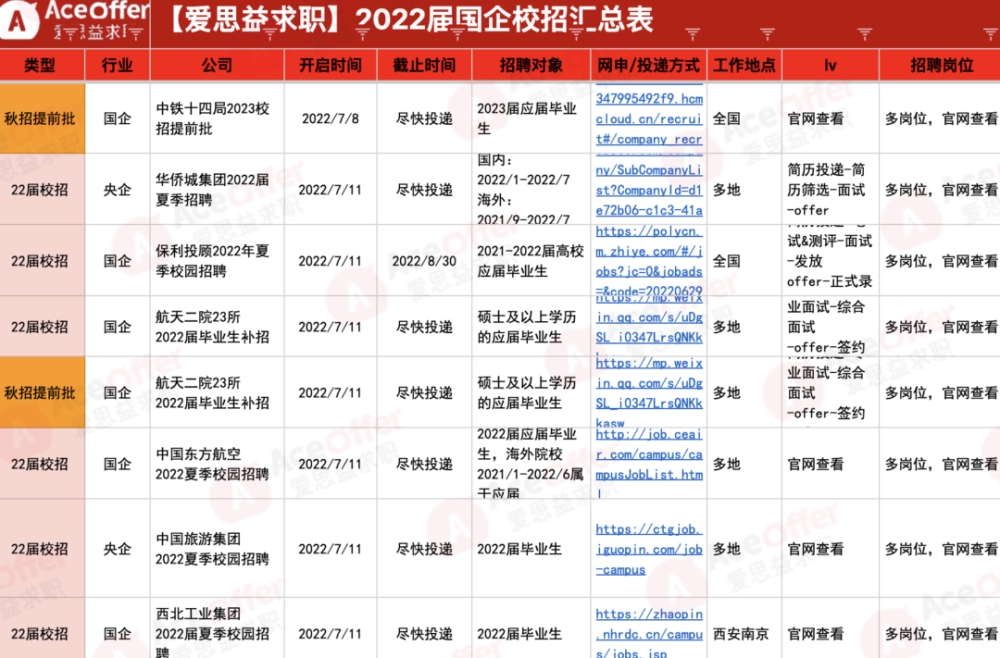Select the 2022/7/11 start date for 华侨城集团
The height and width of the screenshot is (658, 1000).
[x=330, y=190]
